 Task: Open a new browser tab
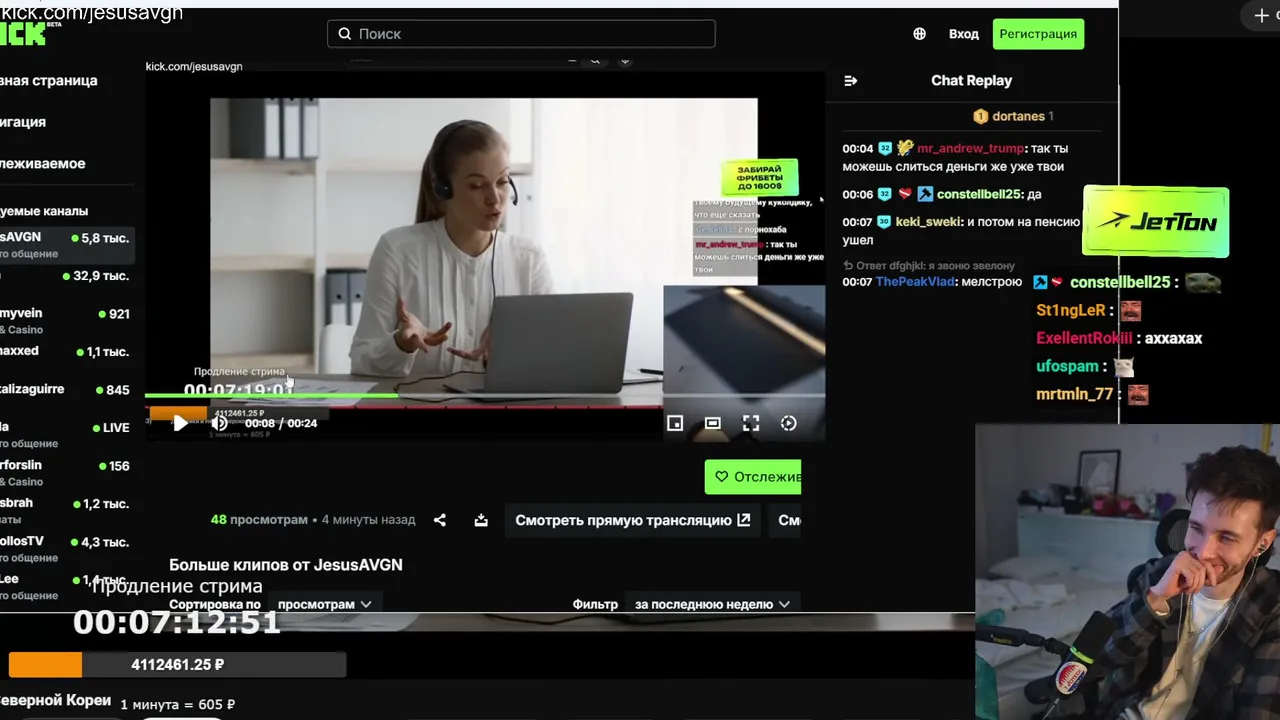pos(1261,15)
